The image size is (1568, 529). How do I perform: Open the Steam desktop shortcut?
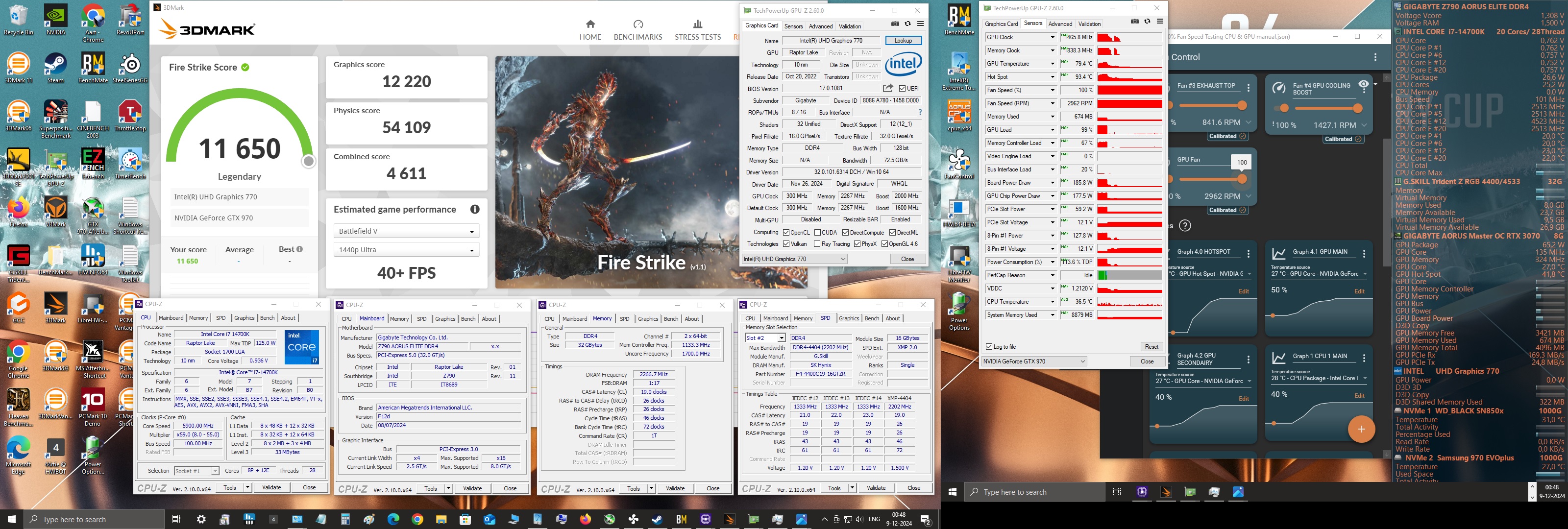pos(55,68)
